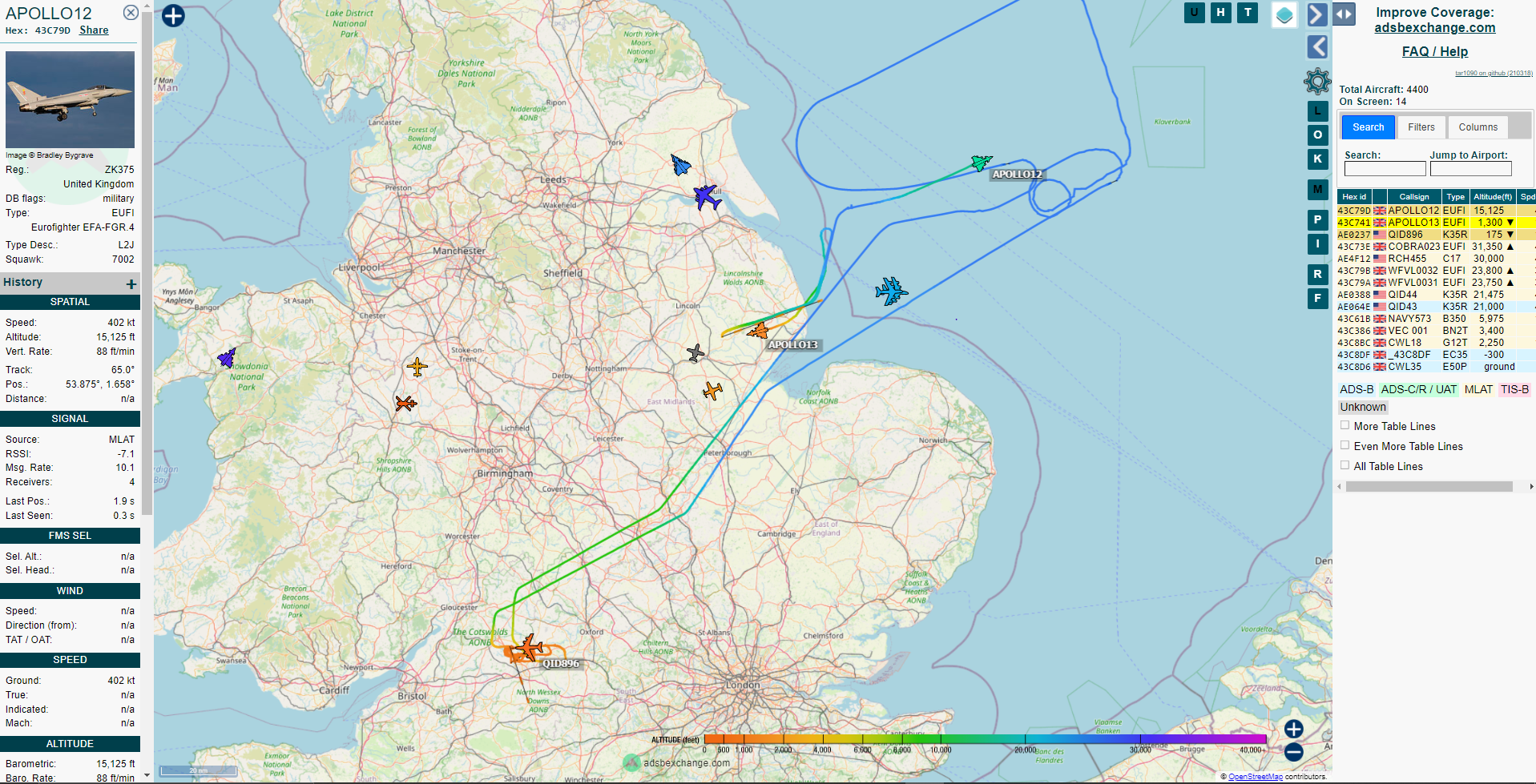The width and height of the screenshot is (1536, 784).
Task: Zoom out on the map
Action: 1293,752
